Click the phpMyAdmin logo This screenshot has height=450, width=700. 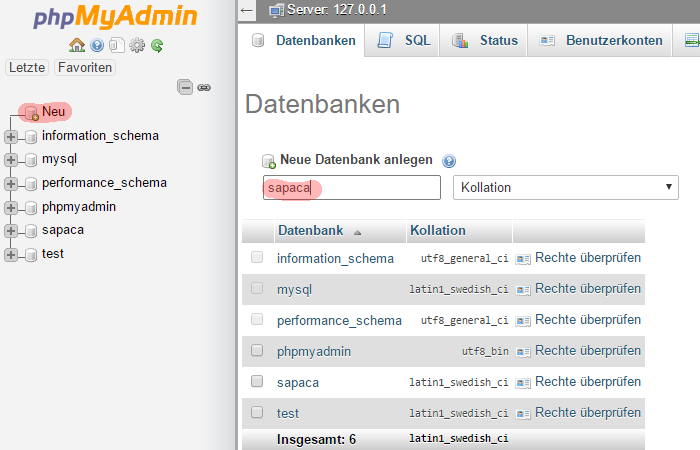click(115, 16)
